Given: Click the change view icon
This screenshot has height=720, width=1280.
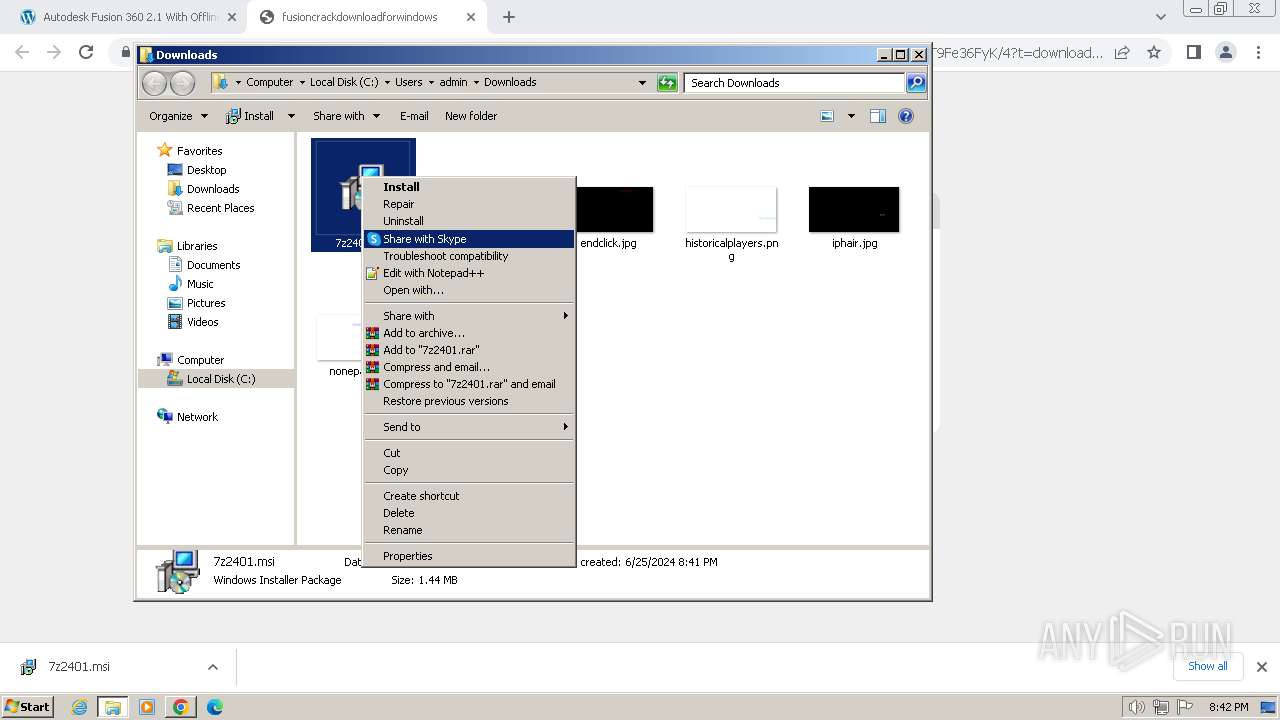Looking at the screenshot, I should [827, 116].
